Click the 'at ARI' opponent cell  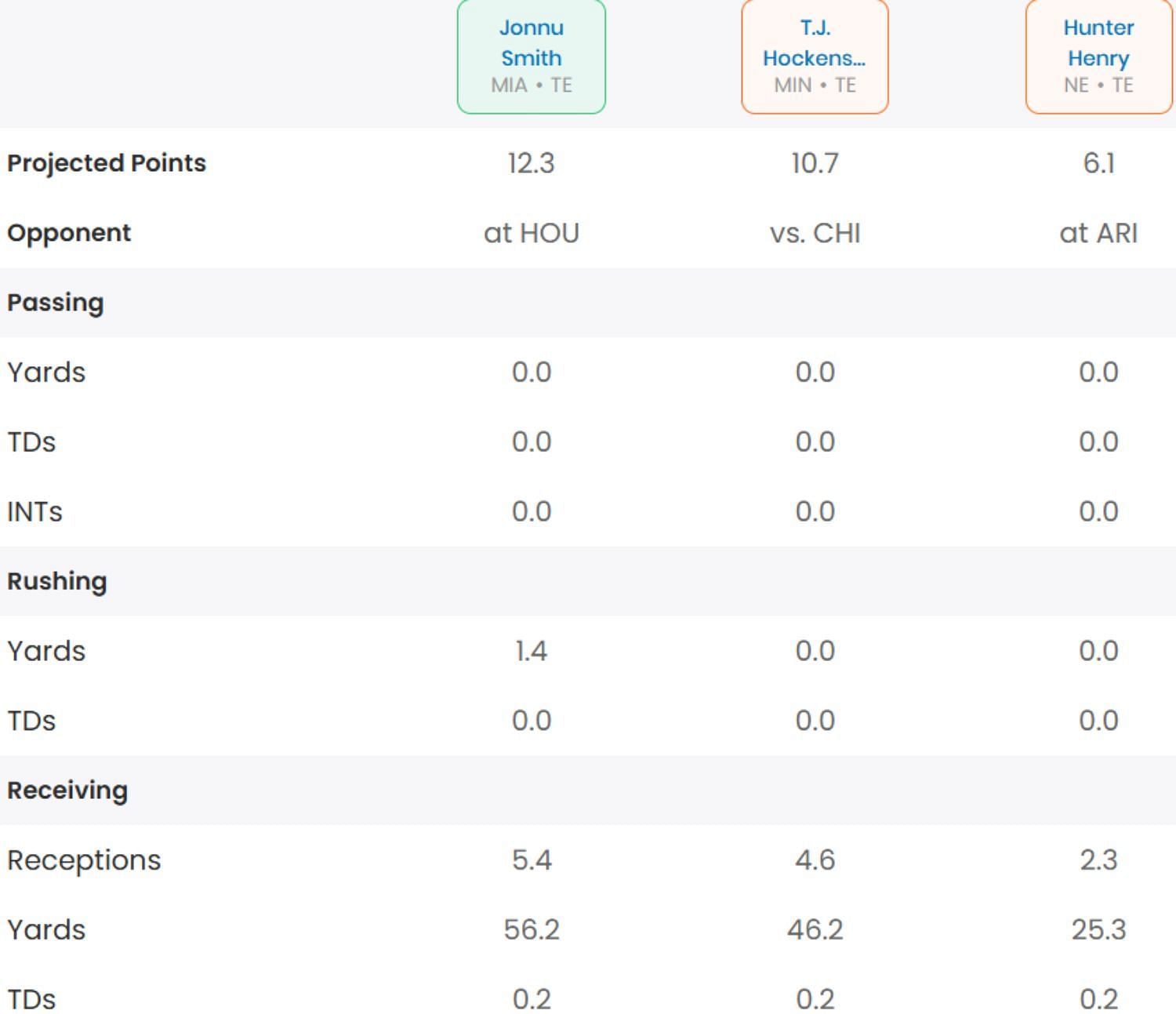(1098, 233)
